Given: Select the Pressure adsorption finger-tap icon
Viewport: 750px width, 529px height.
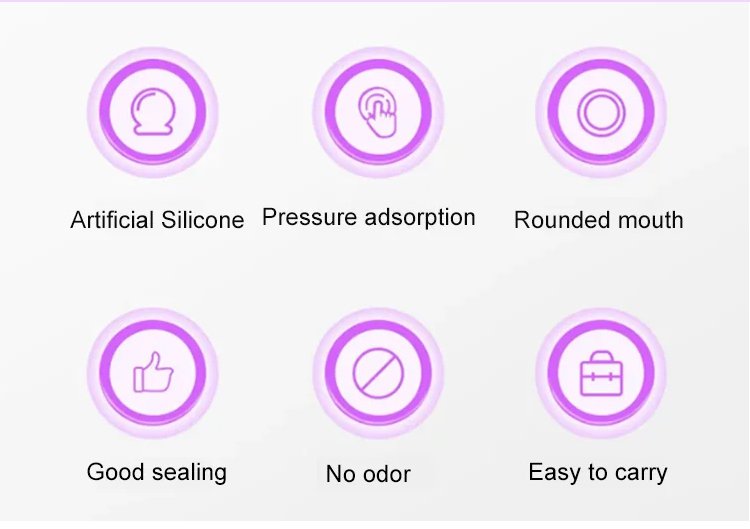Looking at the screenshot, I should point(376,112).
